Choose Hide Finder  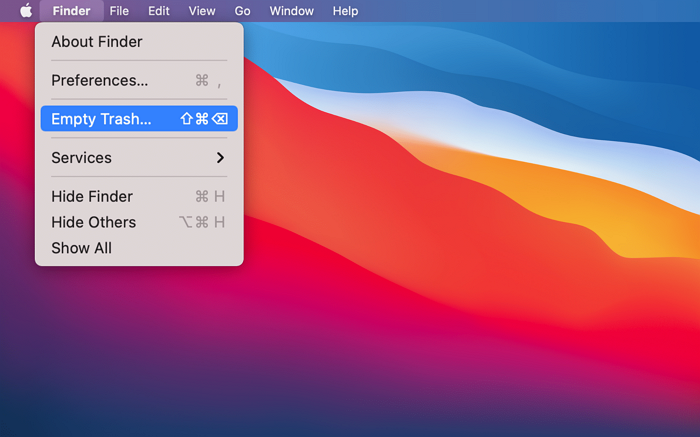tap(92, 196)
